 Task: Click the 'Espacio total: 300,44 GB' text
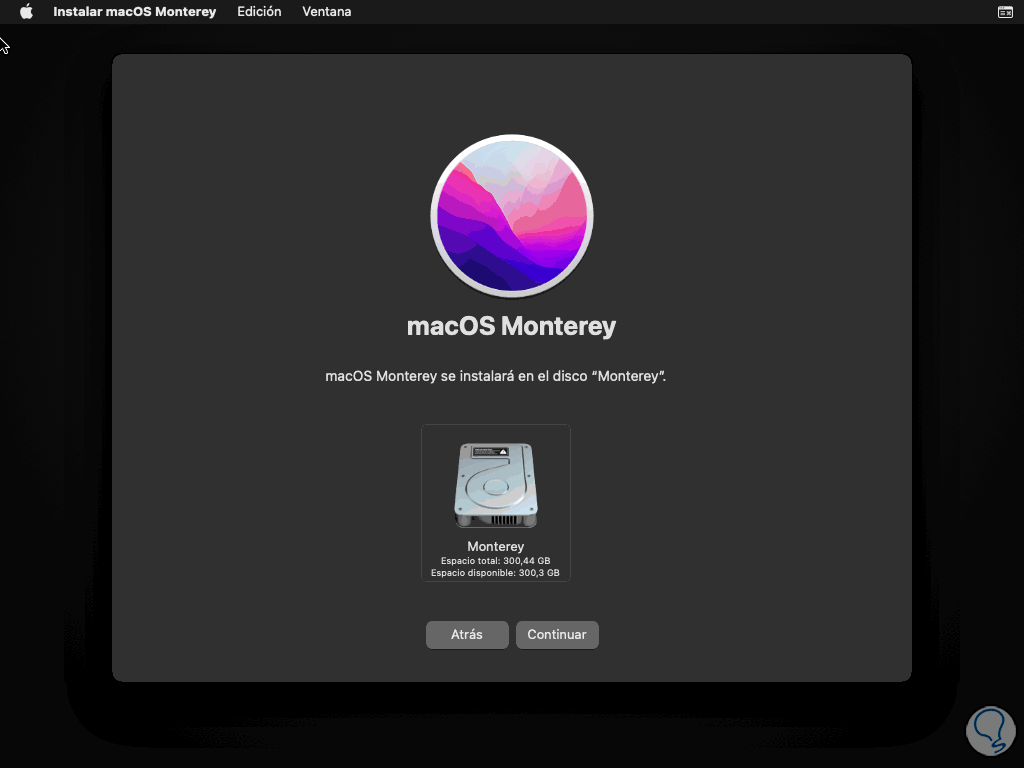tap(496, 560)
